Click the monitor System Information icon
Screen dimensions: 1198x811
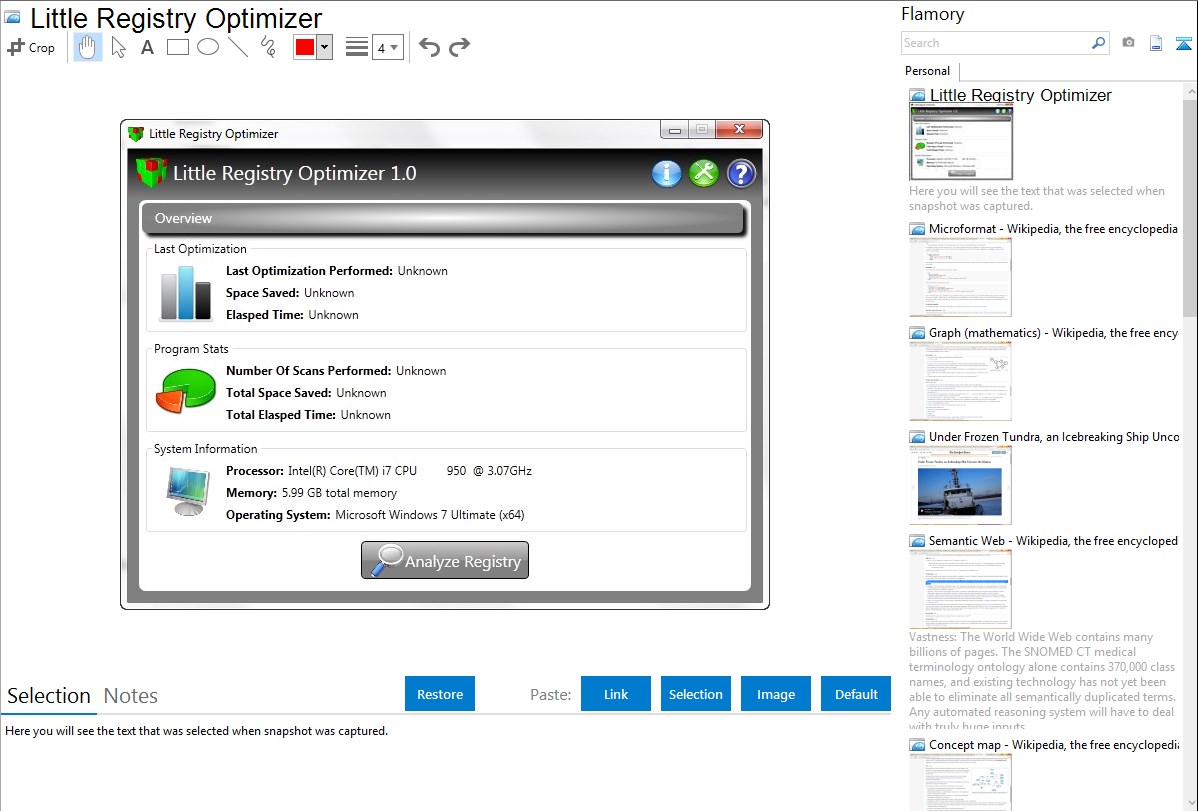click(x=188, y=491)
